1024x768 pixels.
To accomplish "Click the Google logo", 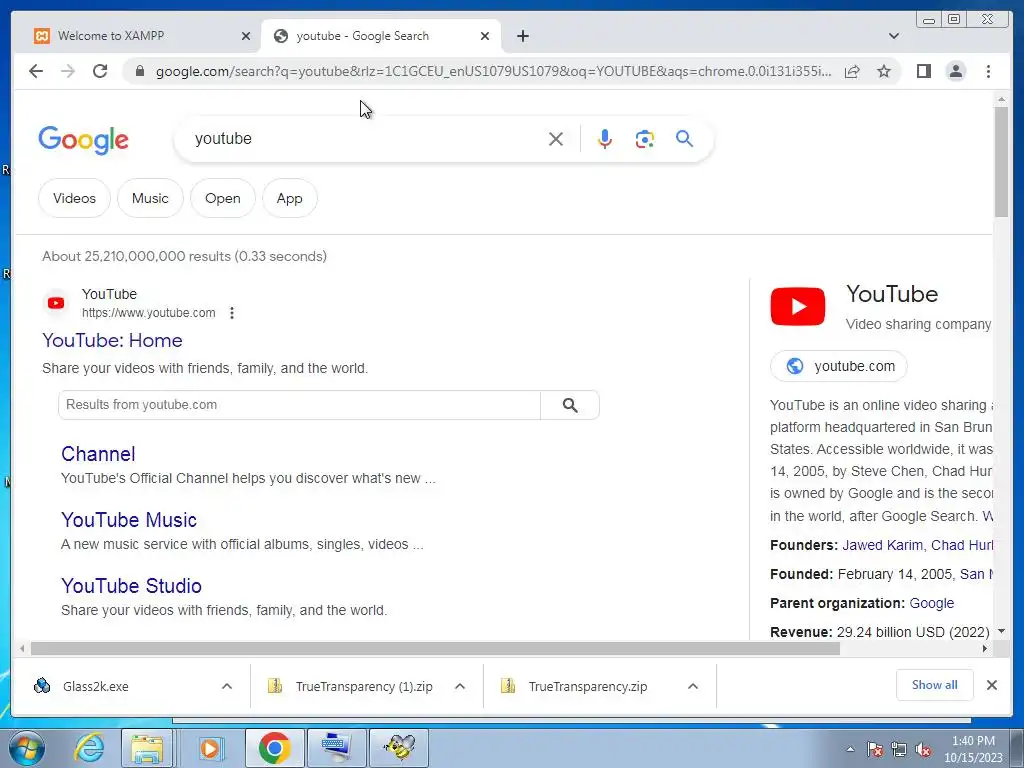I will click(84, 140).
